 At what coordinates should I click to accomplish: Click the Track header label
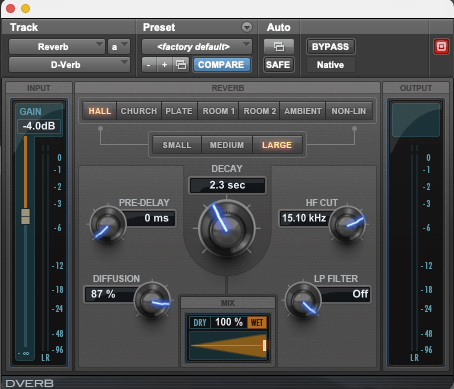pyautogui.click(x=24, y=27)
